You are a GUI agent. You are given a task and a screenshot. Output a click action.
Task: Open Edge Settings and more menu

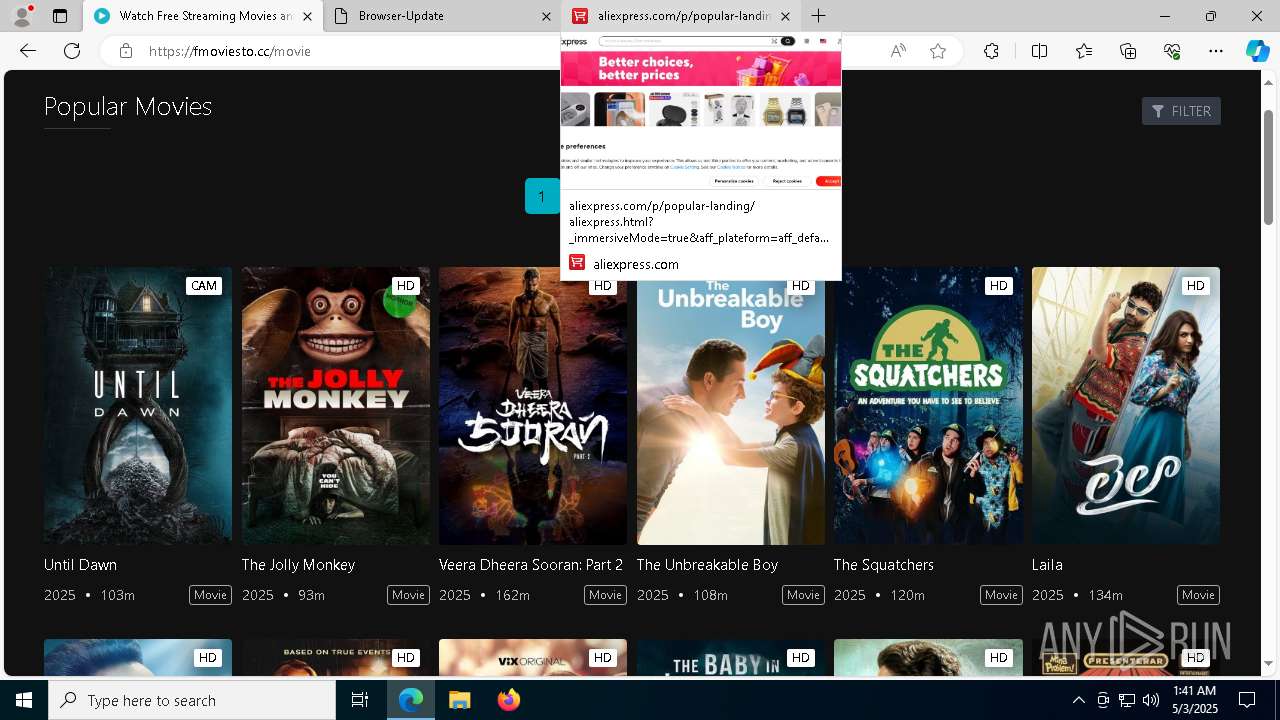(x=1216, y=51)
